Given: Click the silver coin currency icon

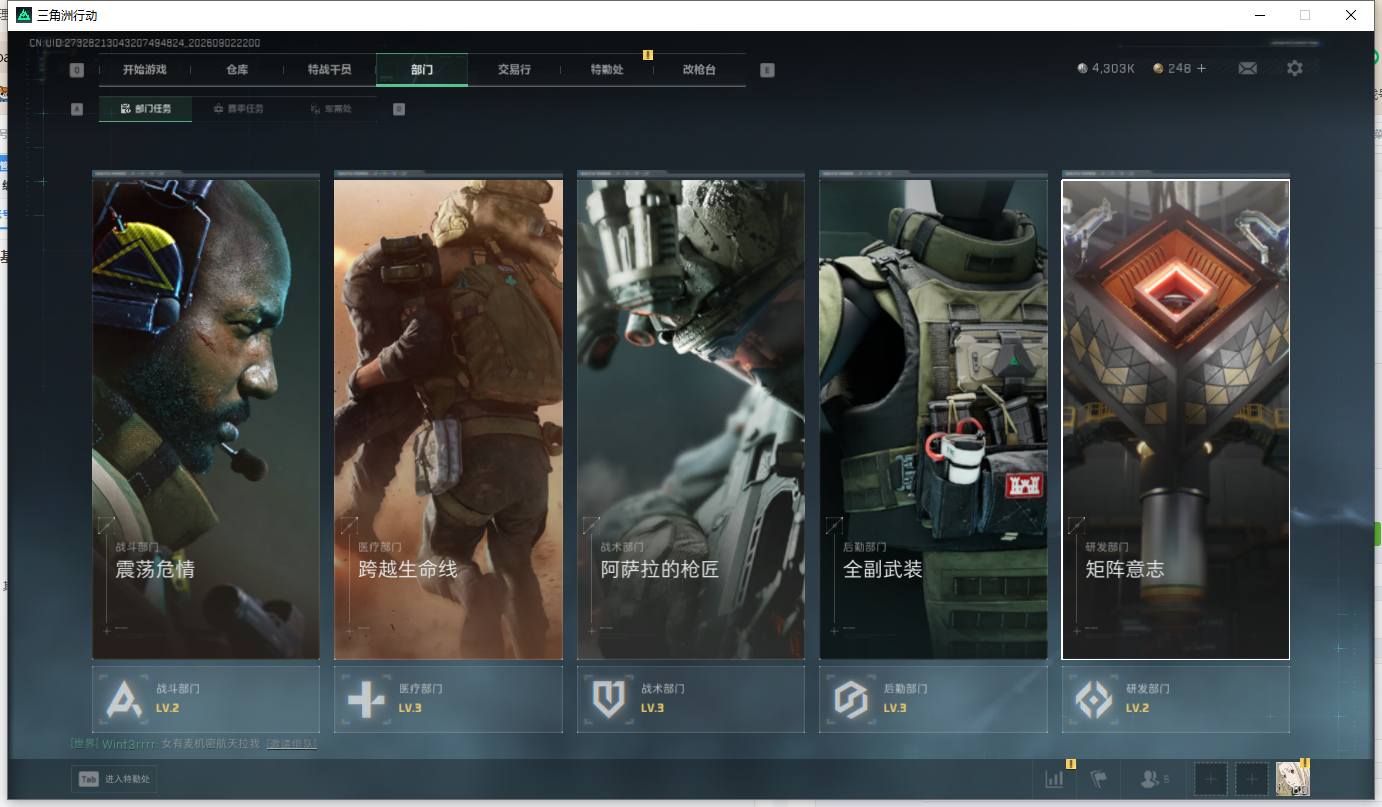Looking at the screenshot, I should (1083, 68).
